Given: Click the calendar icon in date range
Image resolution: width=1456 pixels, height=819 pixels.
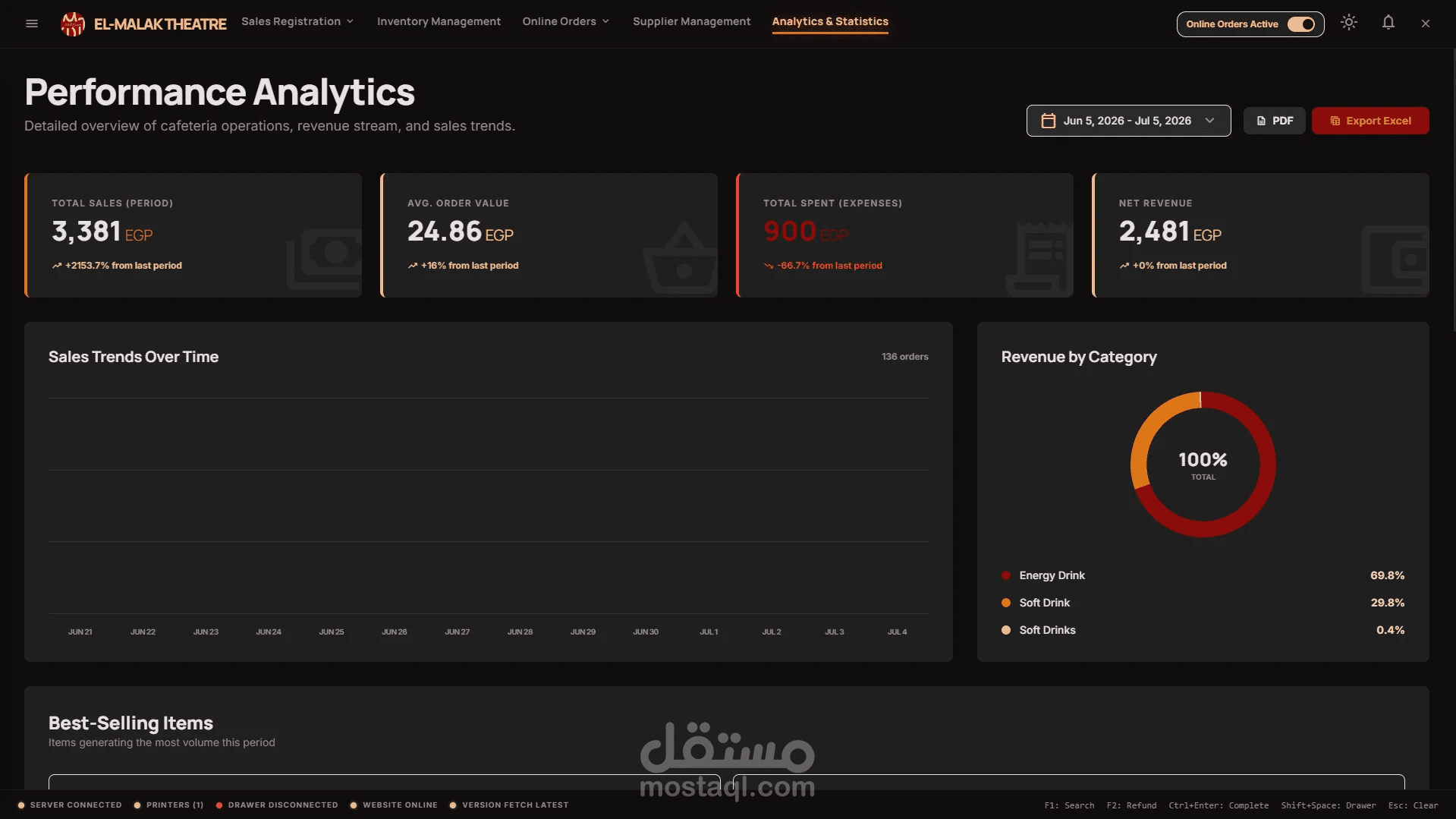Looking at the screenshot, I should point(1048,121).
